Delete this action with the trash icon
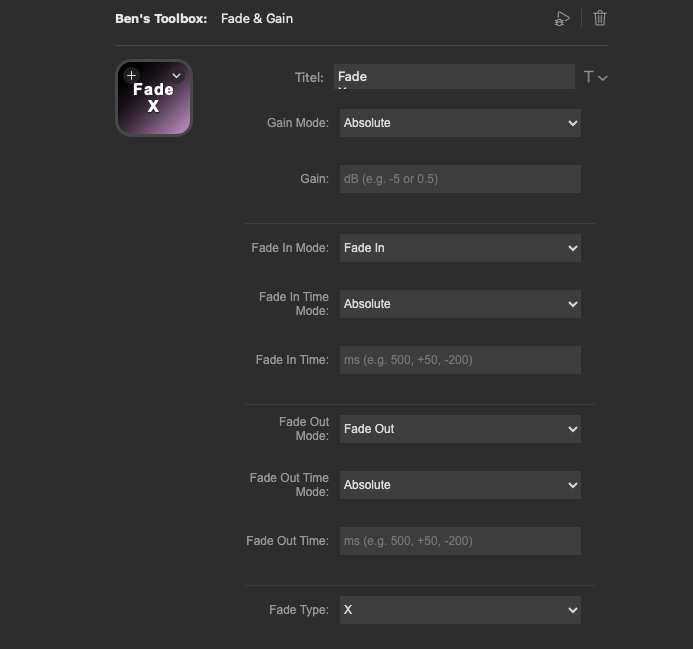Viewport: 693px width, 649px height. point(600,18)
